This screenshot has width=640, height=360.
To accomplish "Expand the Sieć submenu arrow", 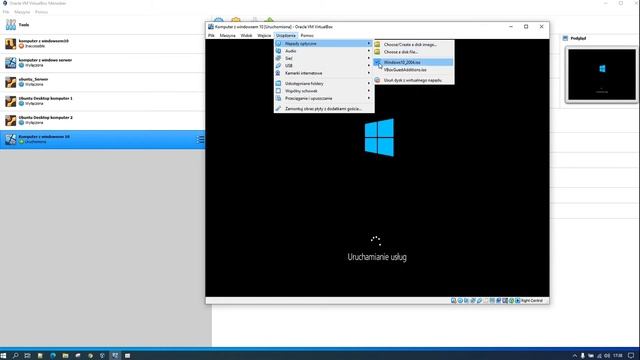I will pos(369,58).
